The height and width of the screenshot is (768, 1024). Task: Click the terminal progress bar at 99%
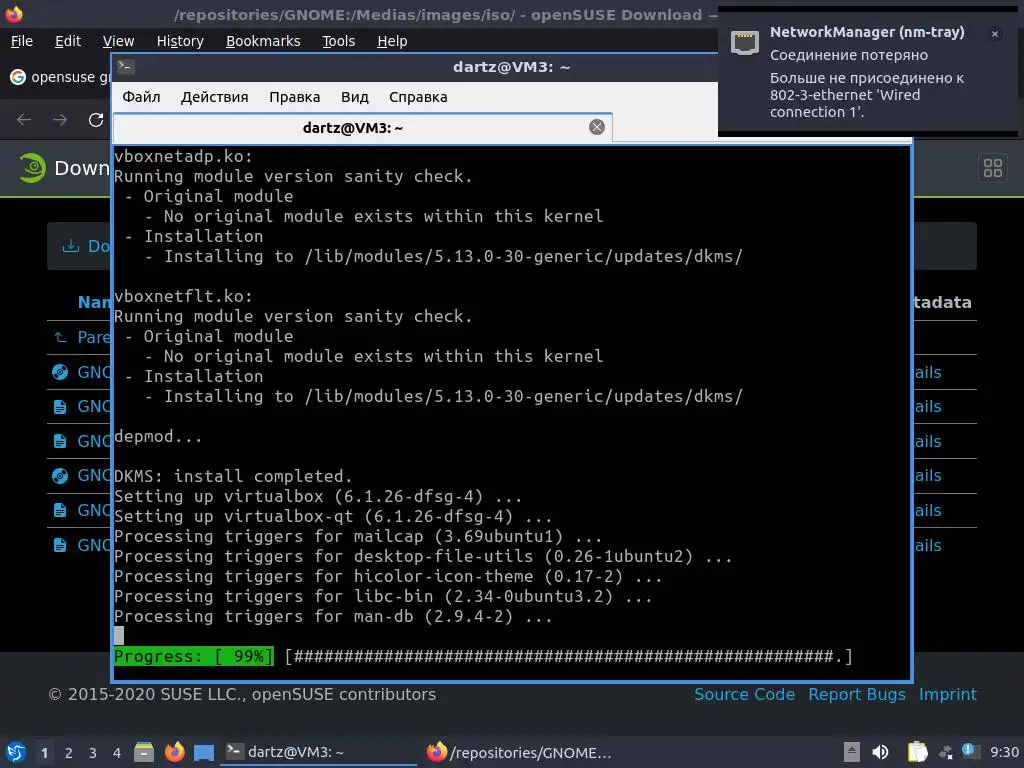tap(483, 656)
